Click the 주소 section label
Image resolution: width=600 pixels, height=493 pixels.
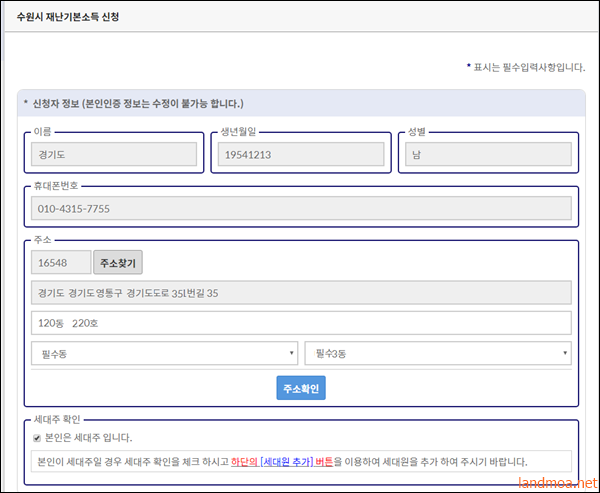click(x=42, y=240)
